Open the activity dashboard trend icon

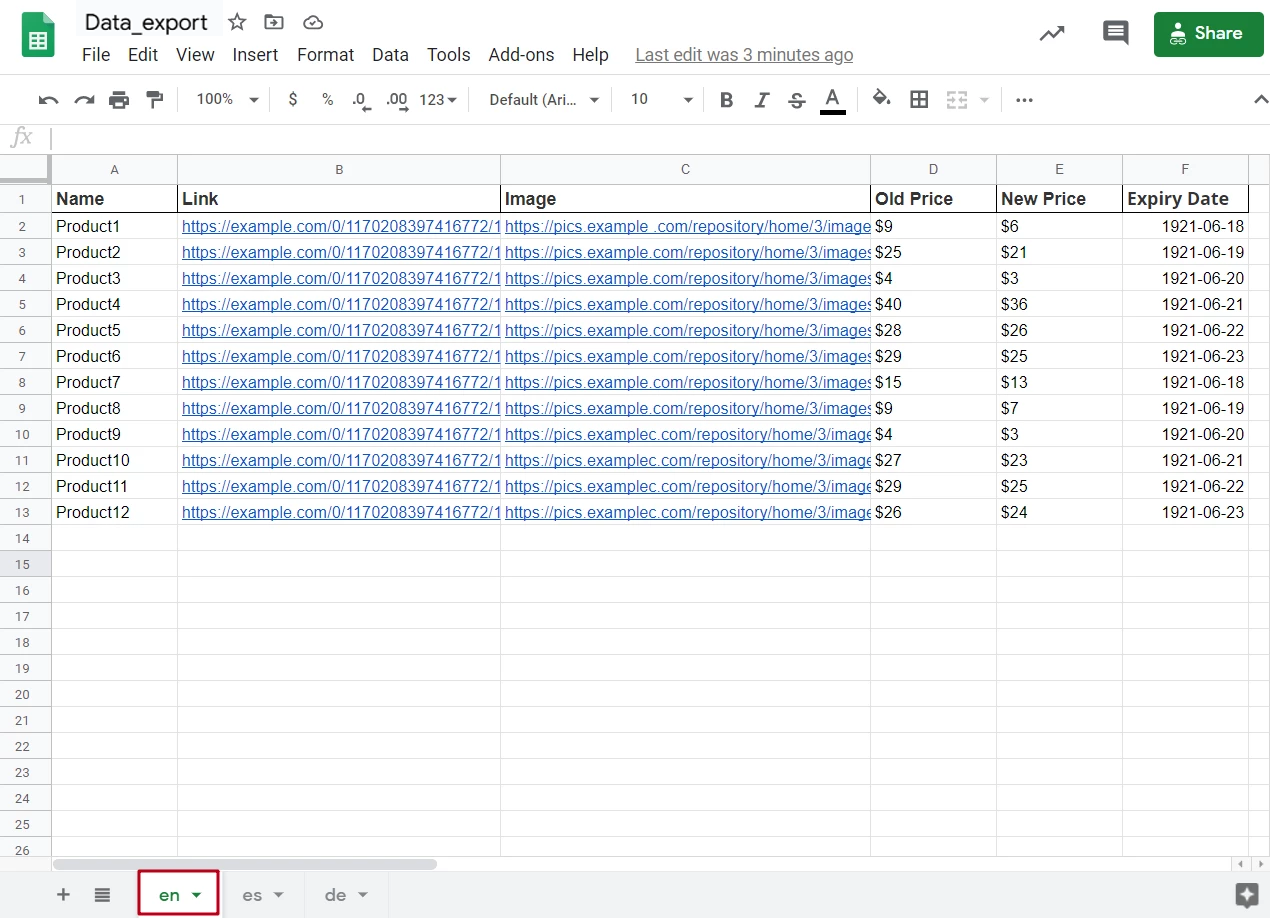(x=1052, y=33)
